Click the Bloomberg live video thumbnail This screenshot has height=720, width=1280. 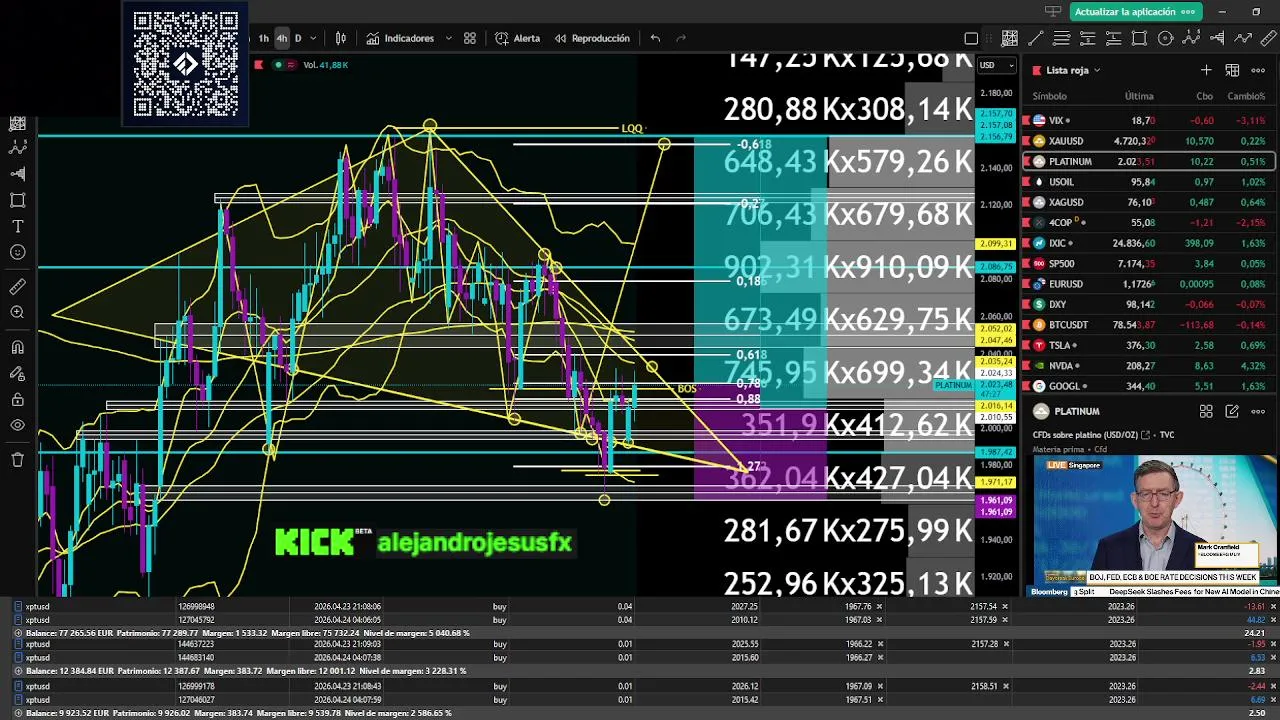pyautogui.click(x=1155, y=527)
